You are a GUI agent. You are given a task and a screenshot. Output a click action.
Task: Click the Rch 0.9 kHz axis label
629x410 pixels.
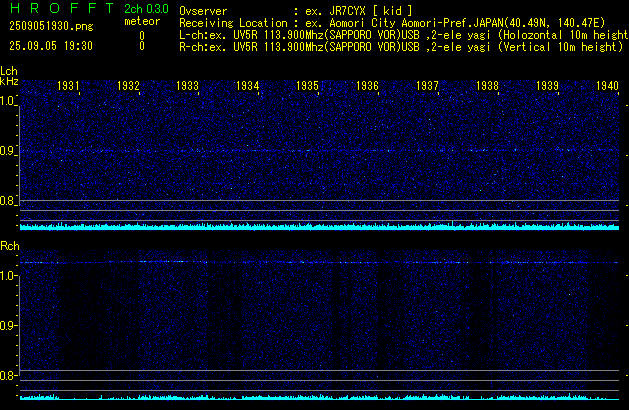pyautogui.click(x=7, y=325)
